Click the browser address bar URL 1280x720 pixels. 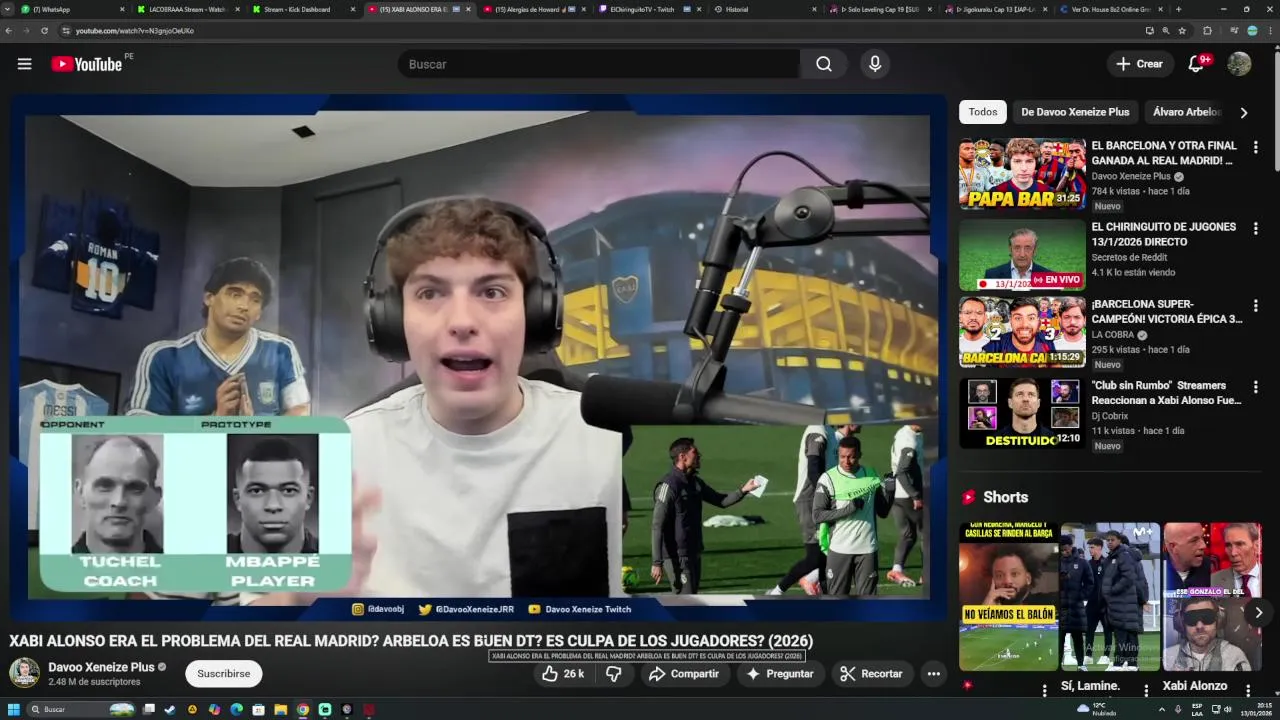(x=135, y=31)
